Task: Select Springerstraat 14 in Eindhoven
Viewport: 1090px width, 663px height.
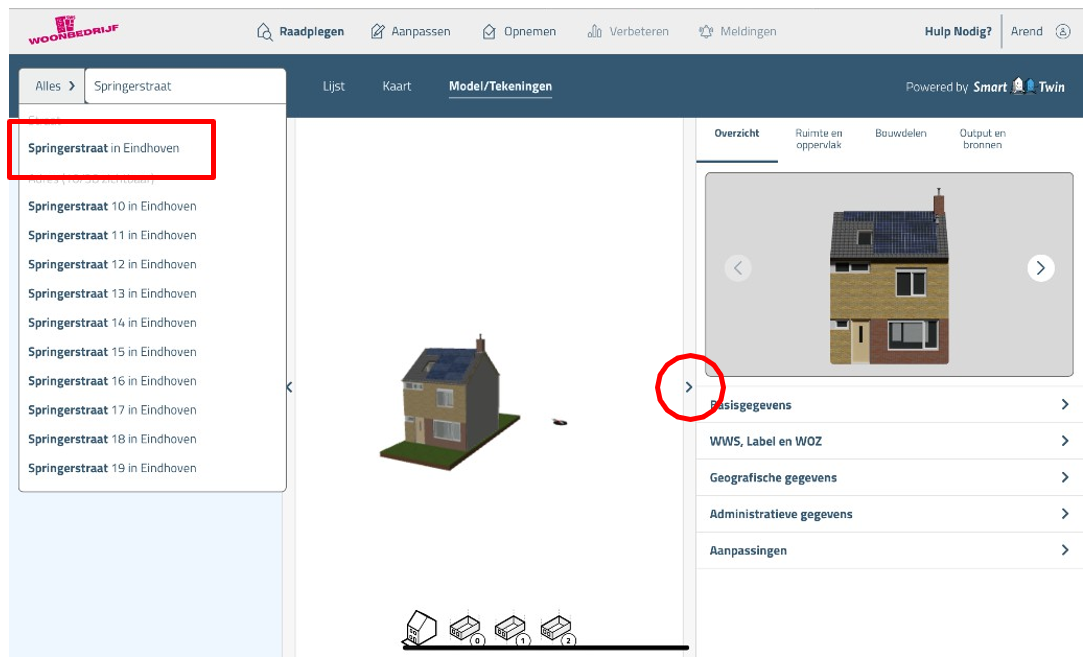Action: pyautogui.click(x=112, y=323)
